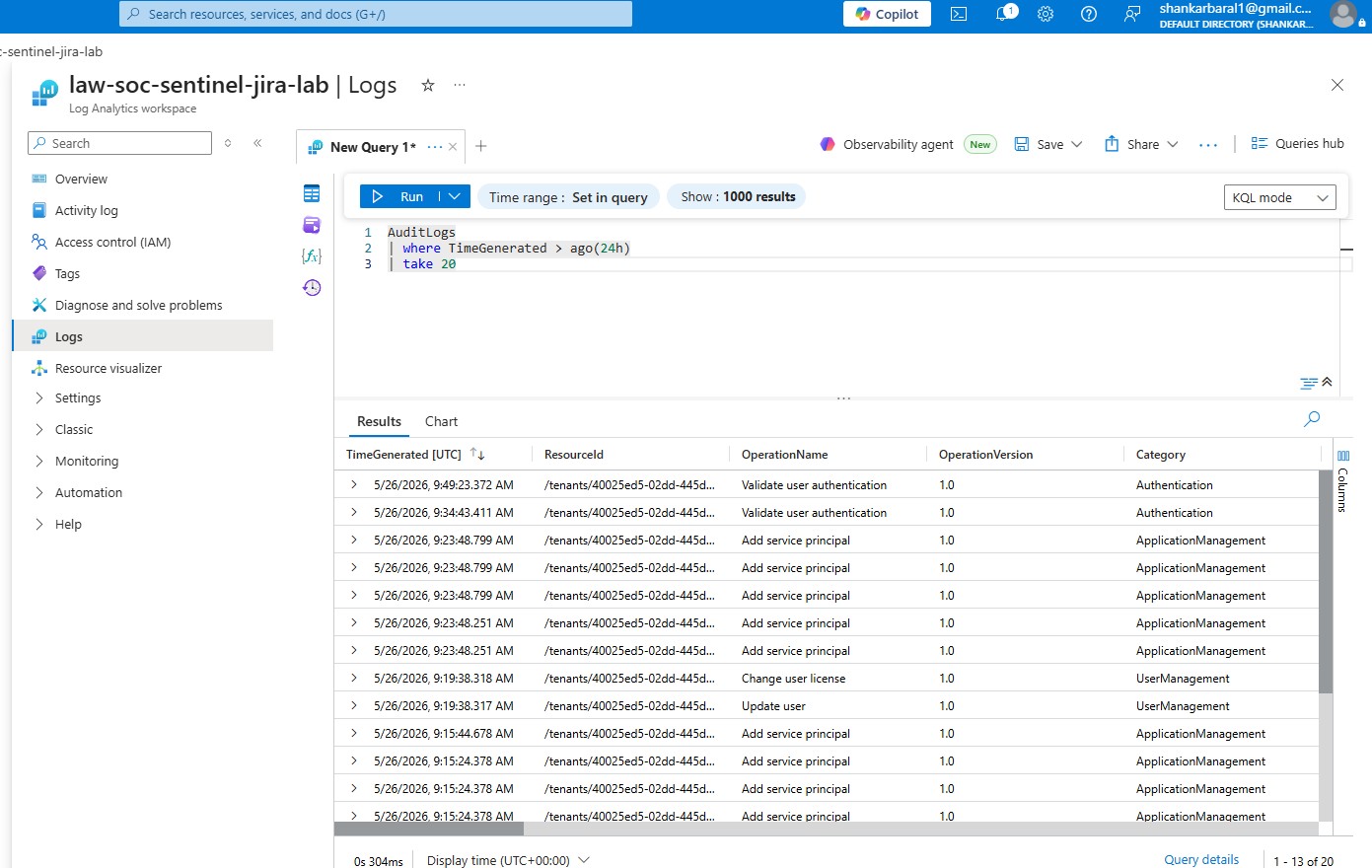Viewport: 1372px width, 868px height.
Task: Open the help question mark icon
Action: click(x=1089, y=14)
